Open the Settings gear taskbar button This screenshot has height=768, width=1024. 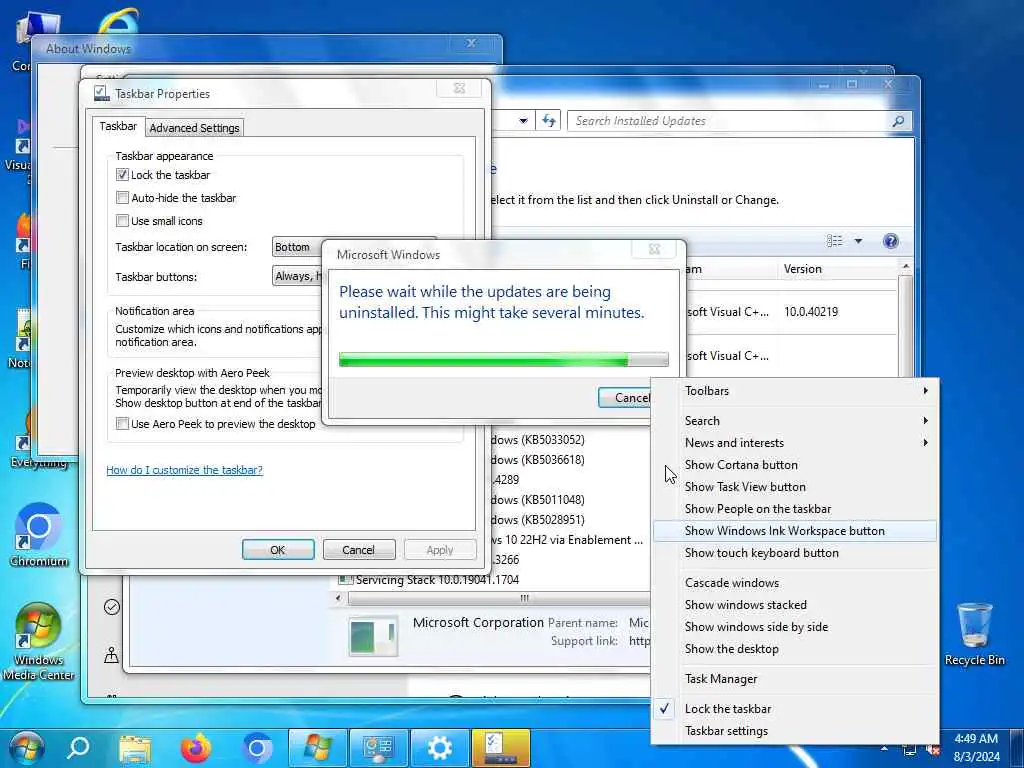440,748
